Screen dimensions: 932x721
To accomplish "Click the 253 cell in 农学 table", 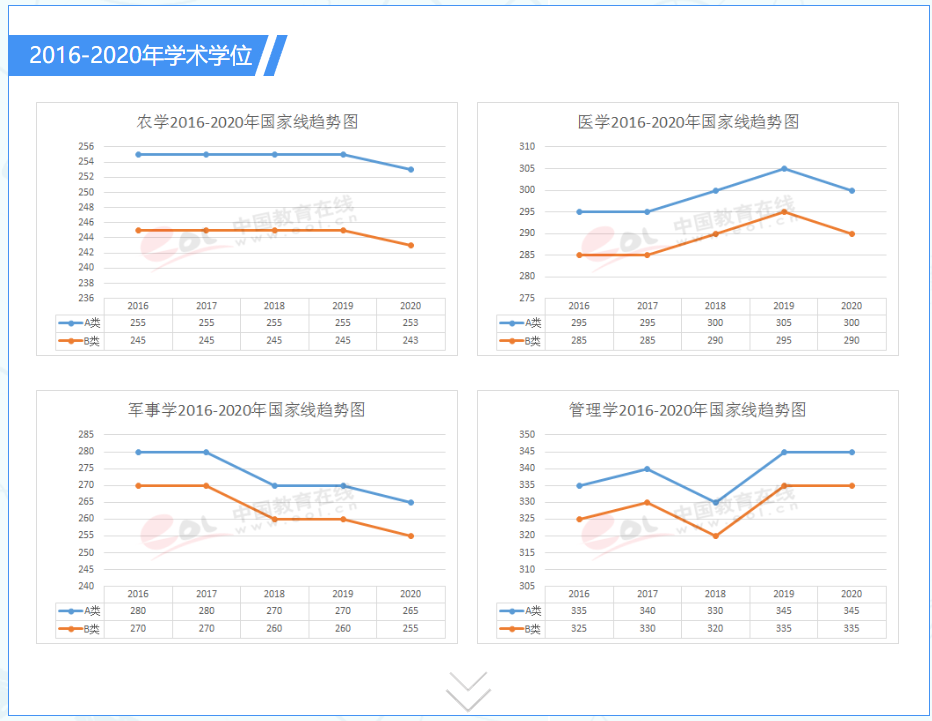I will [411, 323].
